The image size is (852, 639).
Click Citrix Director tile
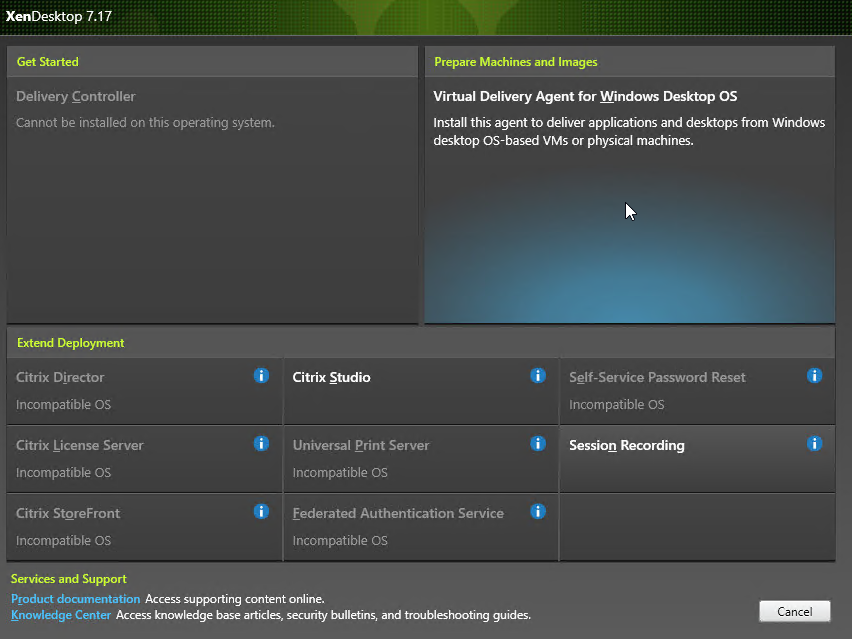tap(145, 391)
